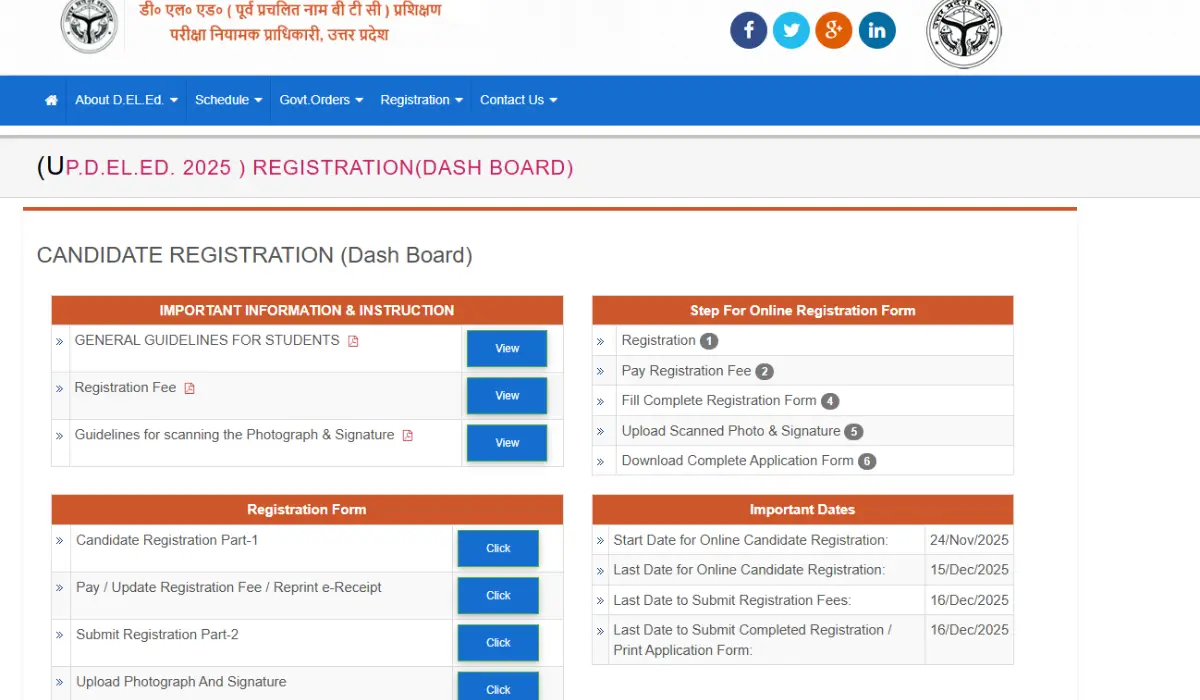Click the PDF icon next to General Guidelines
Image resolution: width=1200 pixels, height=700 pixels.
coord(352,340)
